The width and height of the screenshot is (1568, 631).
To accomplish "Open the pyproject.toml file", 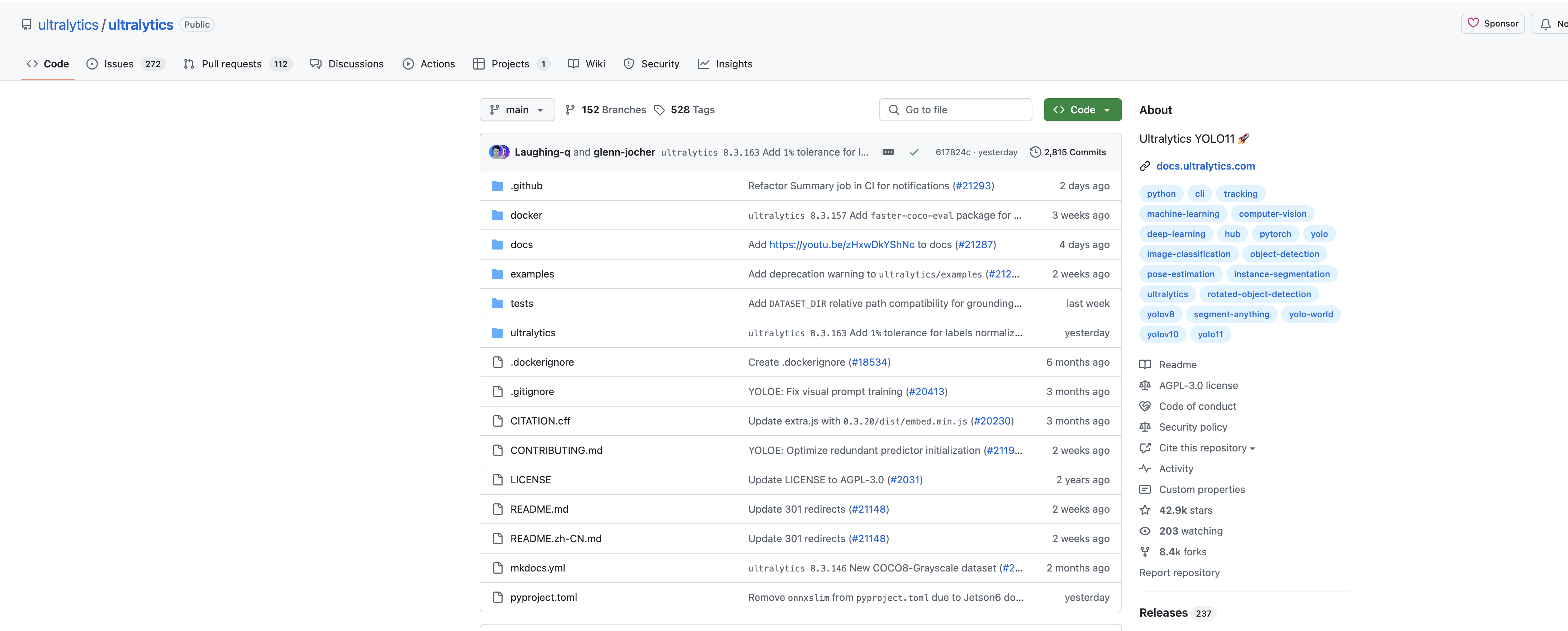I will point(543,598).
